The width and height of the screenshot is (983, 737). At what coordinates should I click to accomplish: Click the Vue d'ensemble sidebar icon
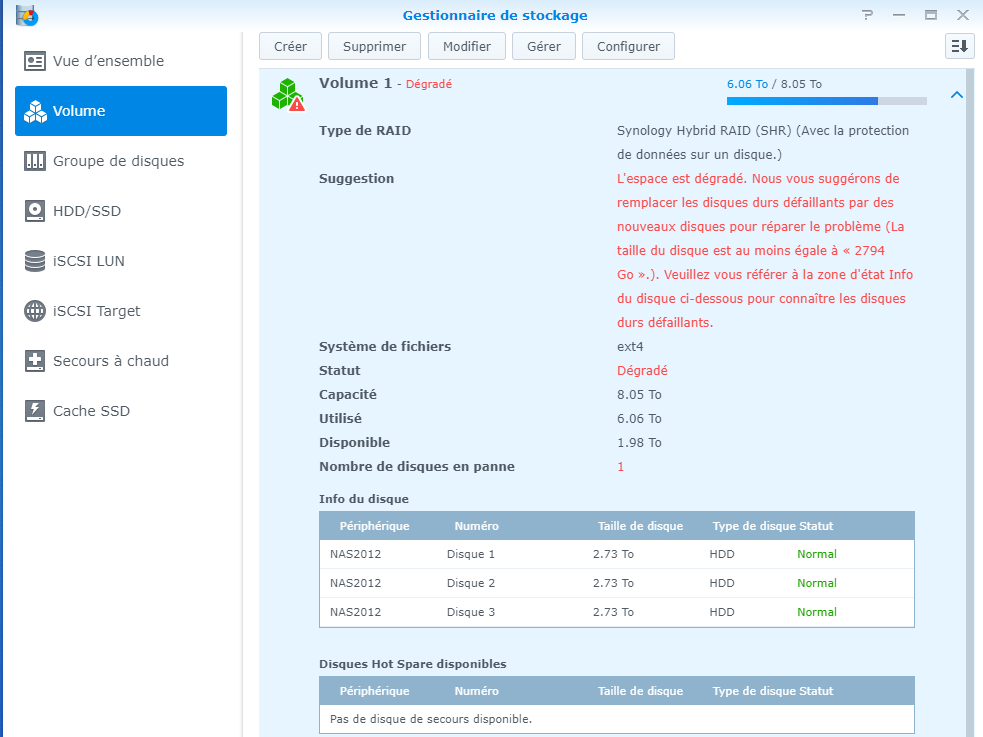point(35,61)
